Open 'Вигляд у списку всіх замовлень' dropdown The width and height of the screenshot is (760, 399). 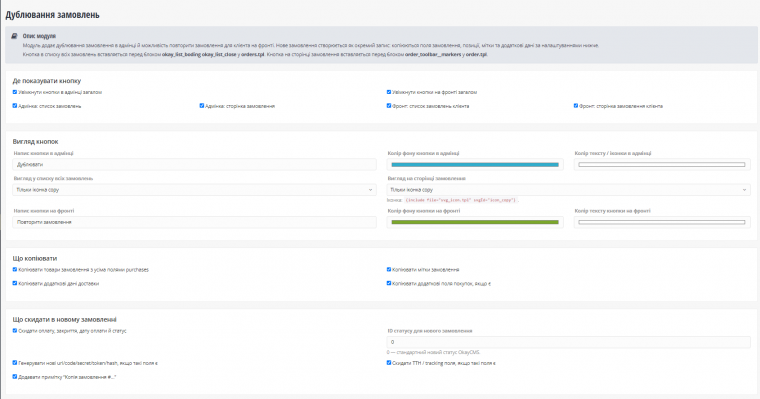pyautogui.click(x=194, y=190)
